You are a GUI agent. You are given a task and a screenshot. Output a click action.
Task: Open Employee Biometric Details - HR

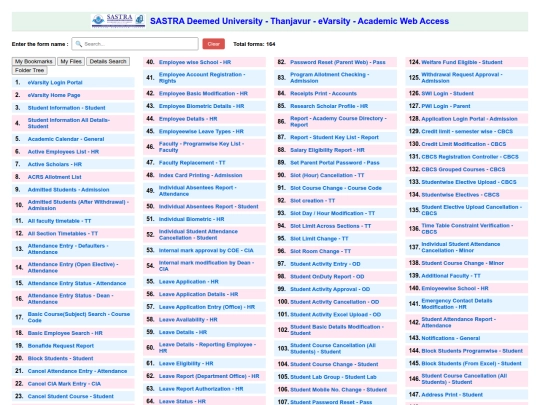(201, 106)
